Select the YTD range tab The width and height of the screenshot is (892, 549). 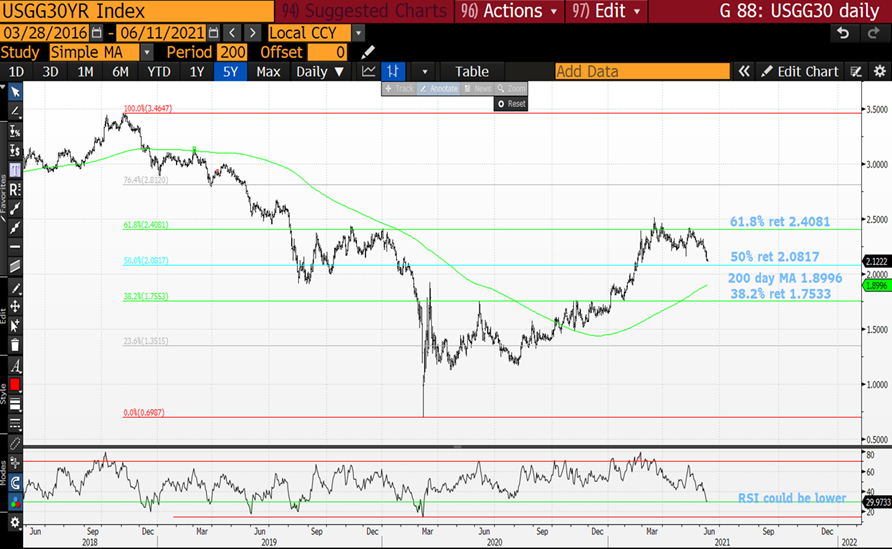click(159, 72)
